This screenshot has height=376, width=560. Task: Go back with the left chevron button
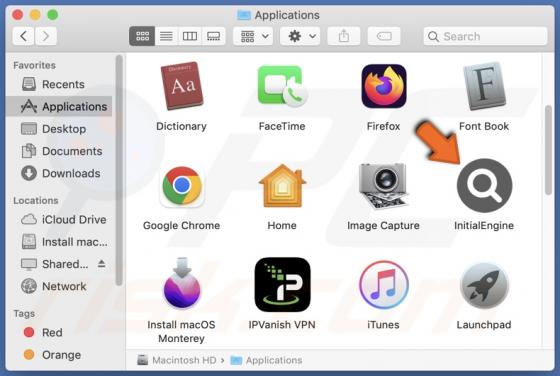24,36
